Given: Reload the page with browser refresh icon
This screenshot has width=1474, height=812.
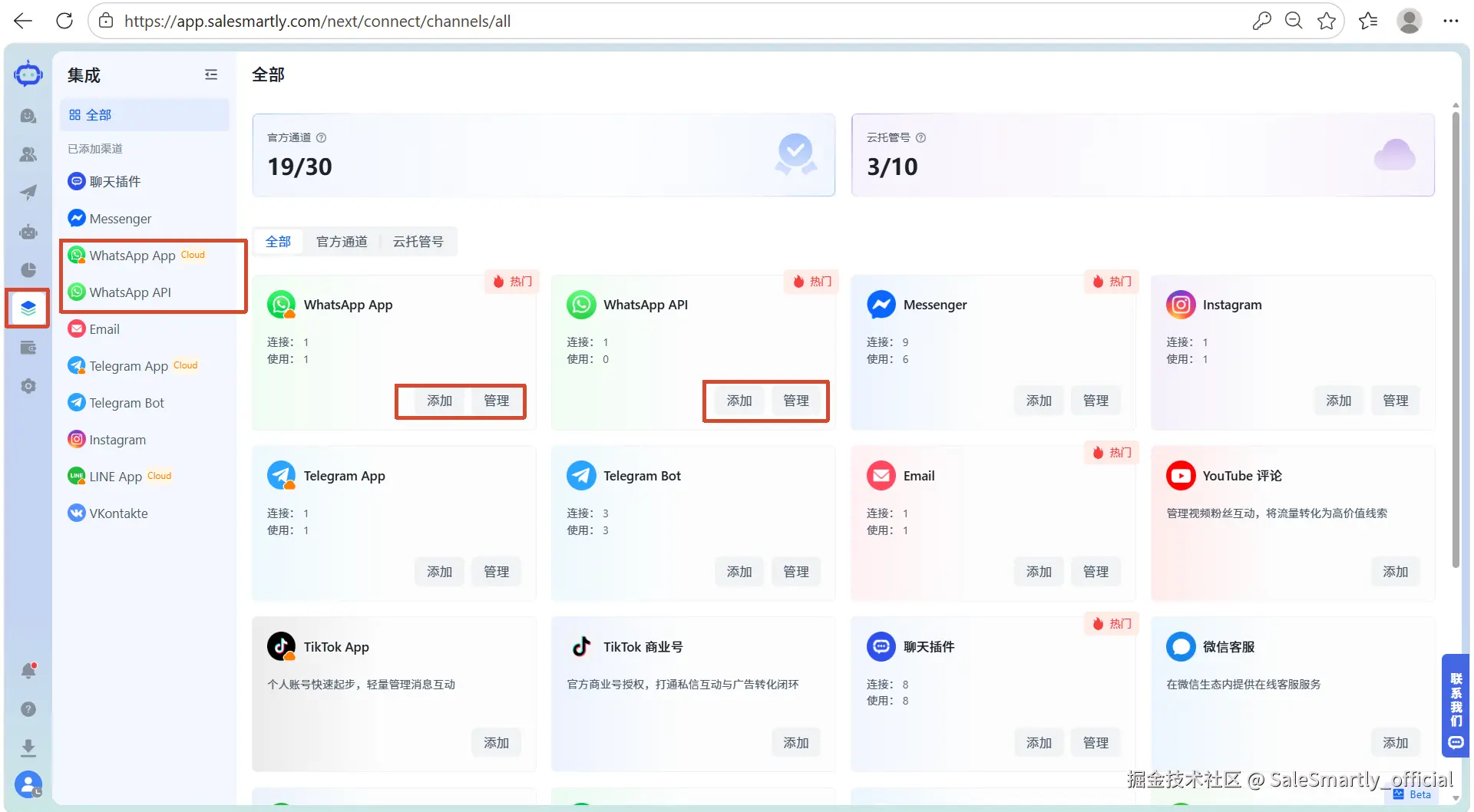Looking at the screenshot, I should pos(64,21).
